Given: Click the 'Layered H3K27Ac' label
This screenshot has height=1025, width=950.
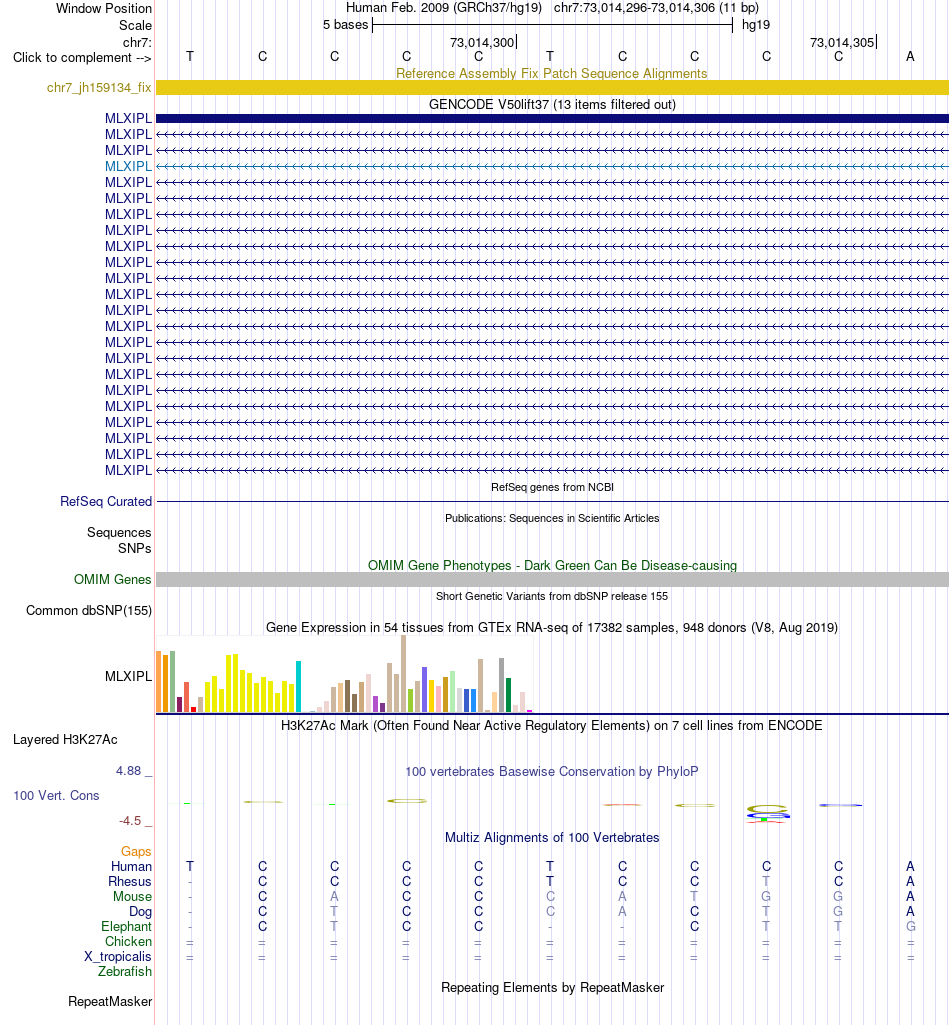Looking at the screenshot, I should click(x=65, y=740).
